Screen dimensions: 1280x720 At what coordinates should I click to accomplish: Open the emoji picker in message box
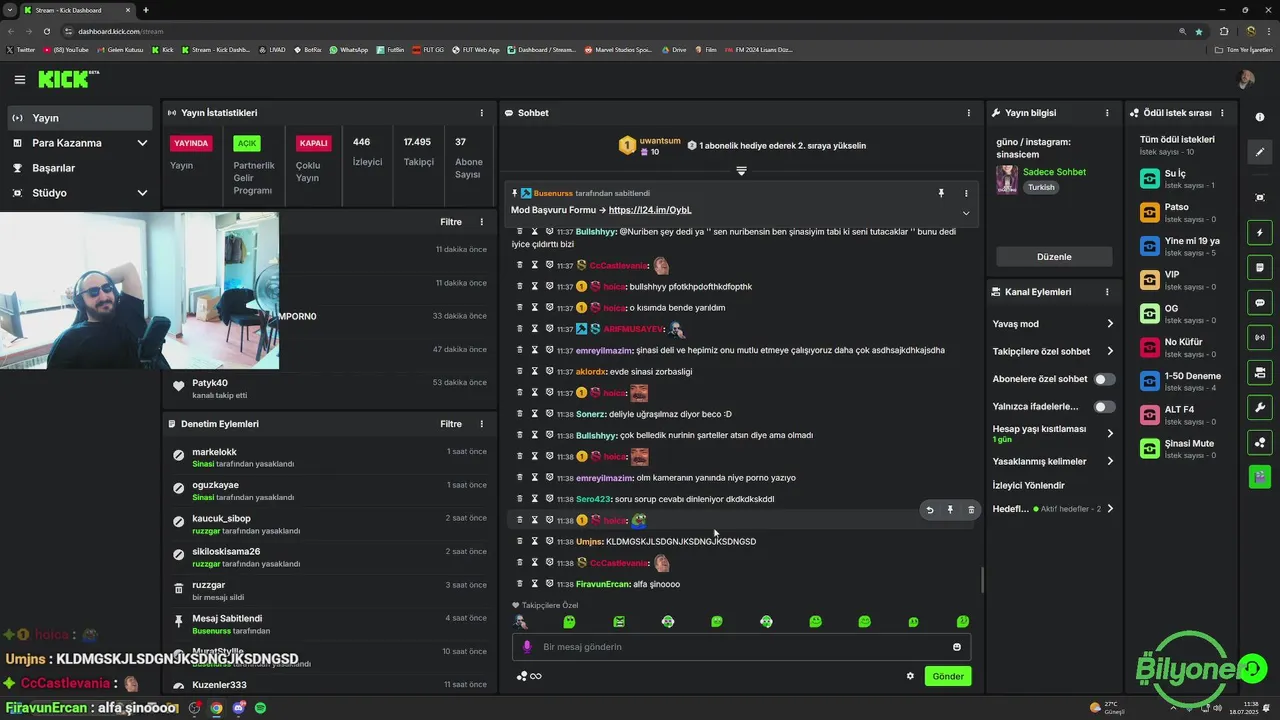click(957, 647)
